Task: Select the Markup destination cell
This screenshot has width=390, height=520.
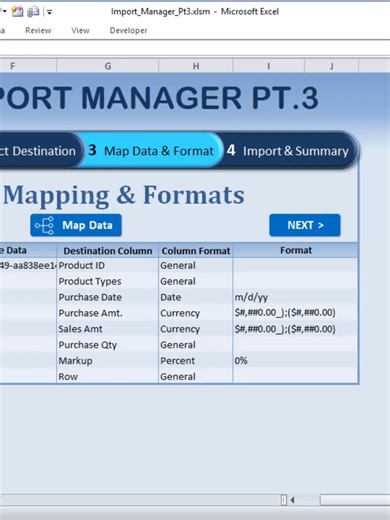Action: click(108, 361)
